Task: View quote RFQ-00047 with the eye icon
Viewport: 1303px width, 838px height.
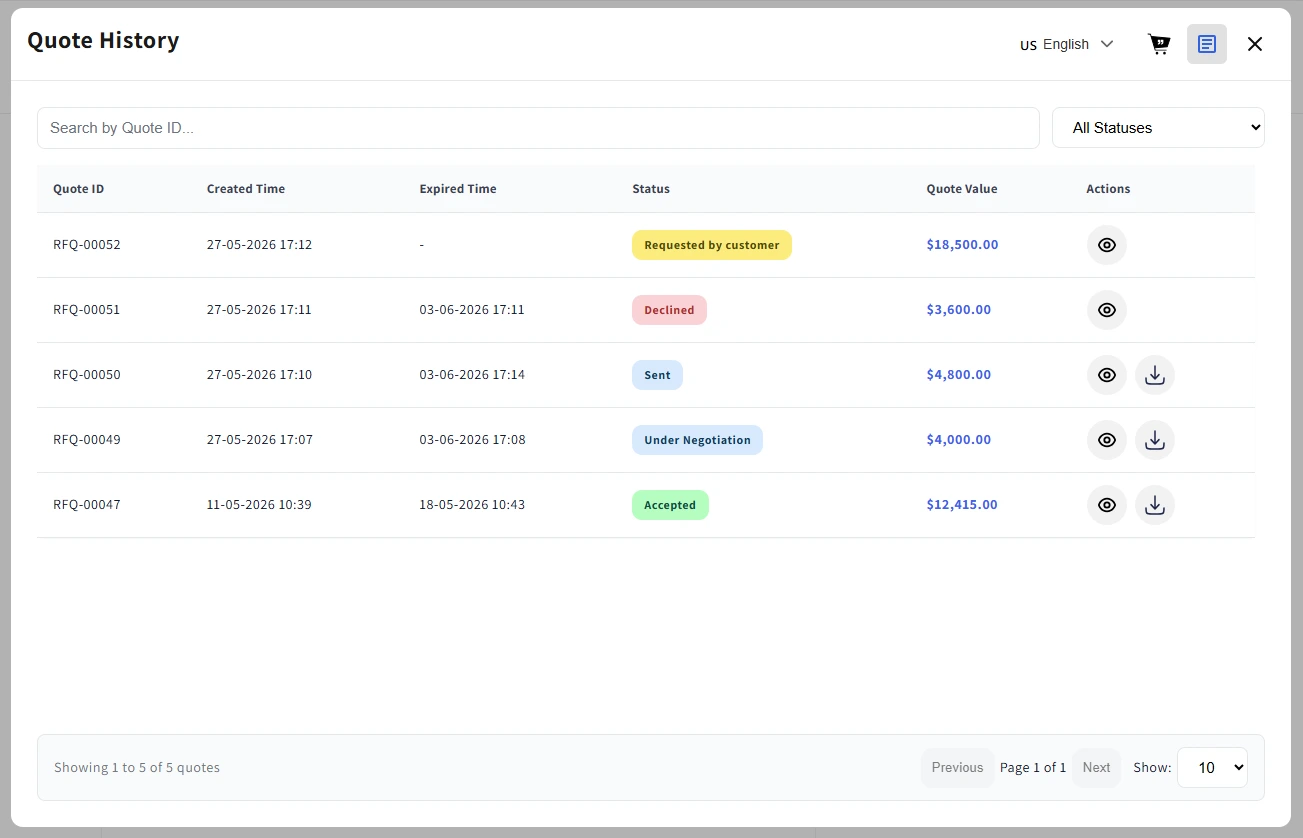Action: pyautogui.click(x=1106, y=505)
